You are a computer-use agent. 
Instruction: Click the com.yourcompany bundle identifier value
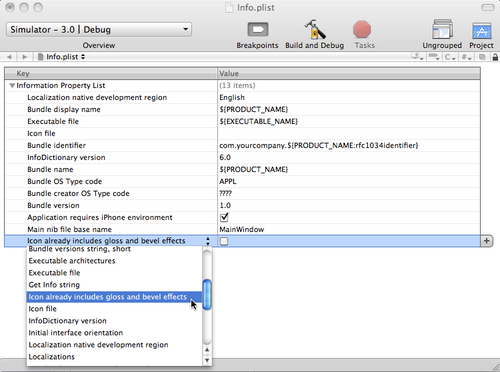tap(349, 146)
